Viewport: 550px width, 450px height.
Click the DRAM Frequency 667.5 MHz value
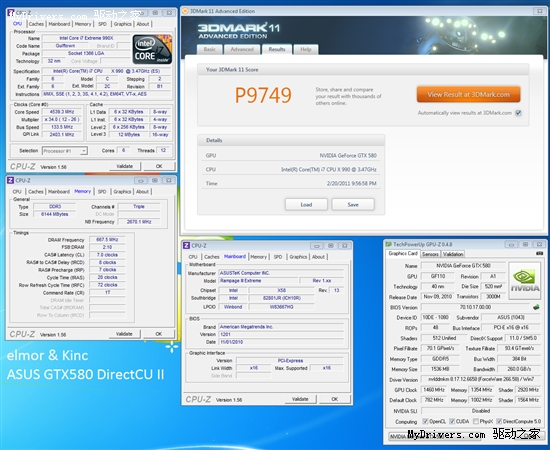(107, 240)
